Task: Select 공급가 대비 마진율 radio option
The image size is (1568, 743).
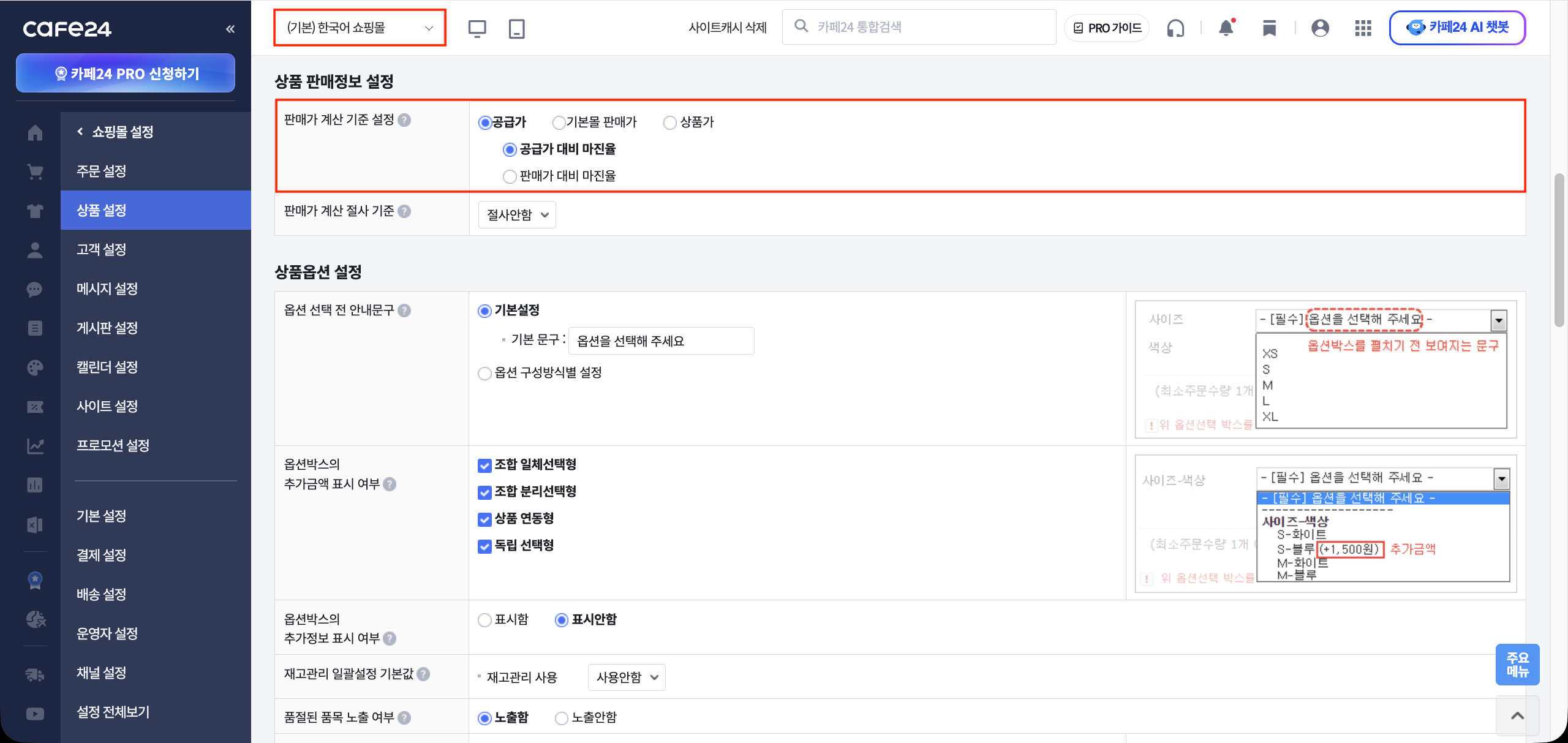Action: (x=510, y=149)
